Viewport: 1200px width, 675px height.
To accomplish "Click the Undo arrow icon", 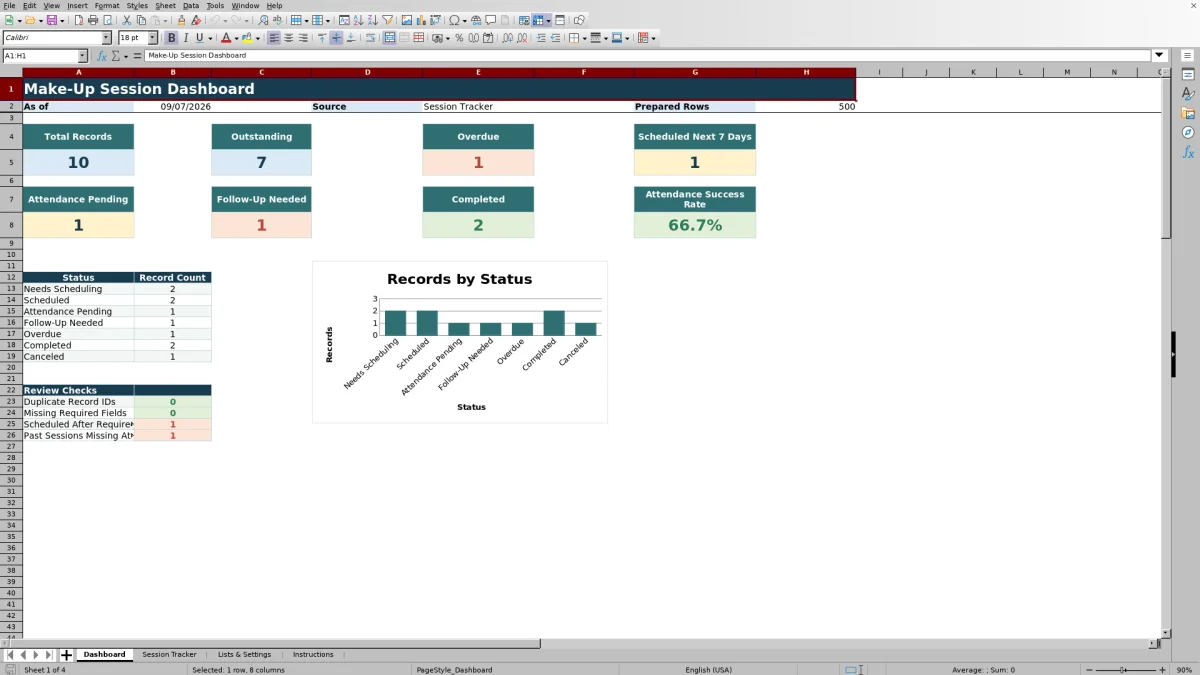I will (x=214, y=20).
